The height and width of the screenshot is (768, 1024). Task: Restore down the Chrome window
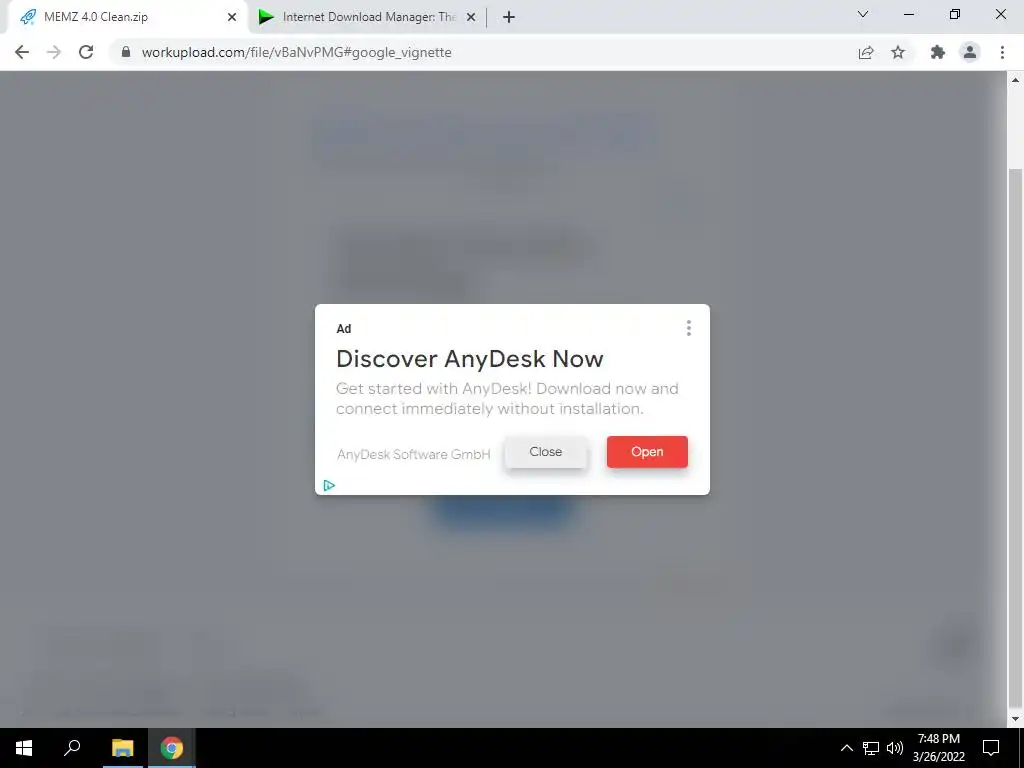[955, 14]
